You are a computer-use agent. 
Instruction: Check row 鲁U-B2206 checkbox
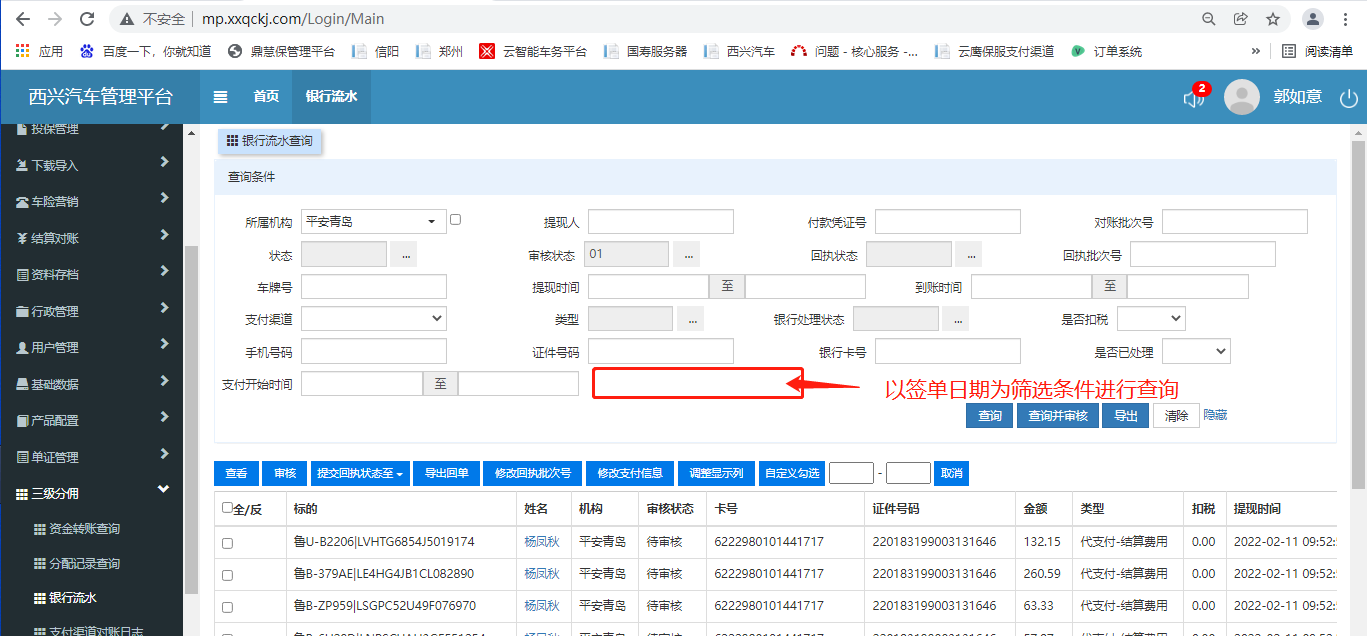click(x=227, y=543)
